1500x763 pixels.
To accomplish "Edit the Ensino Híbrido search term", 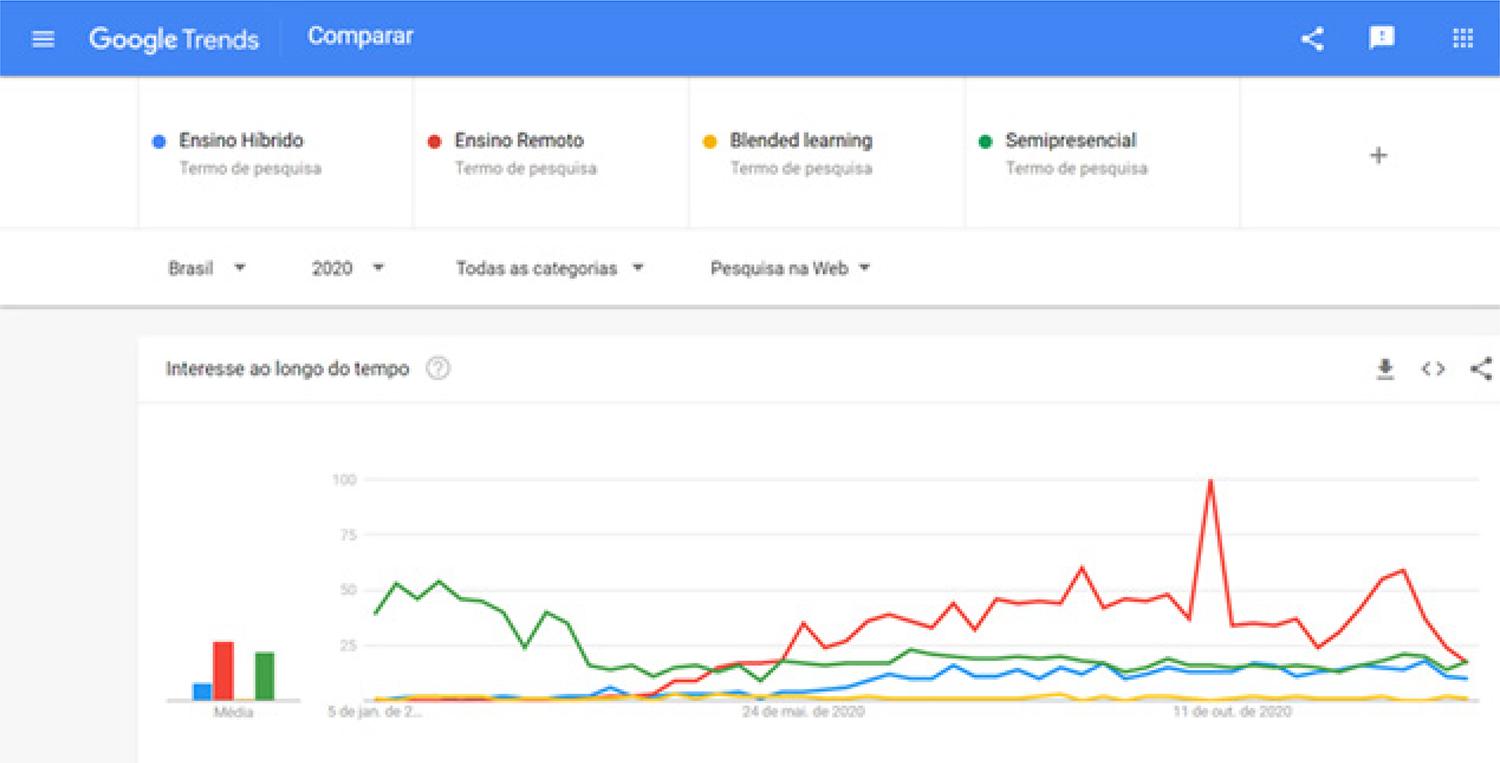I will pos(241,141).
